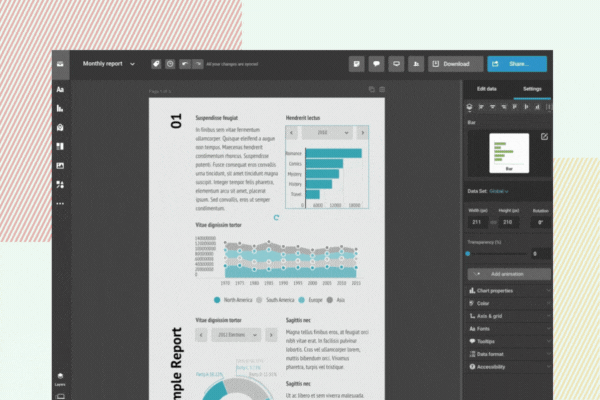Viewport: 600px width, 400px height.
Task: Switch to the Edit data tab
Action: tap(487, 89)
